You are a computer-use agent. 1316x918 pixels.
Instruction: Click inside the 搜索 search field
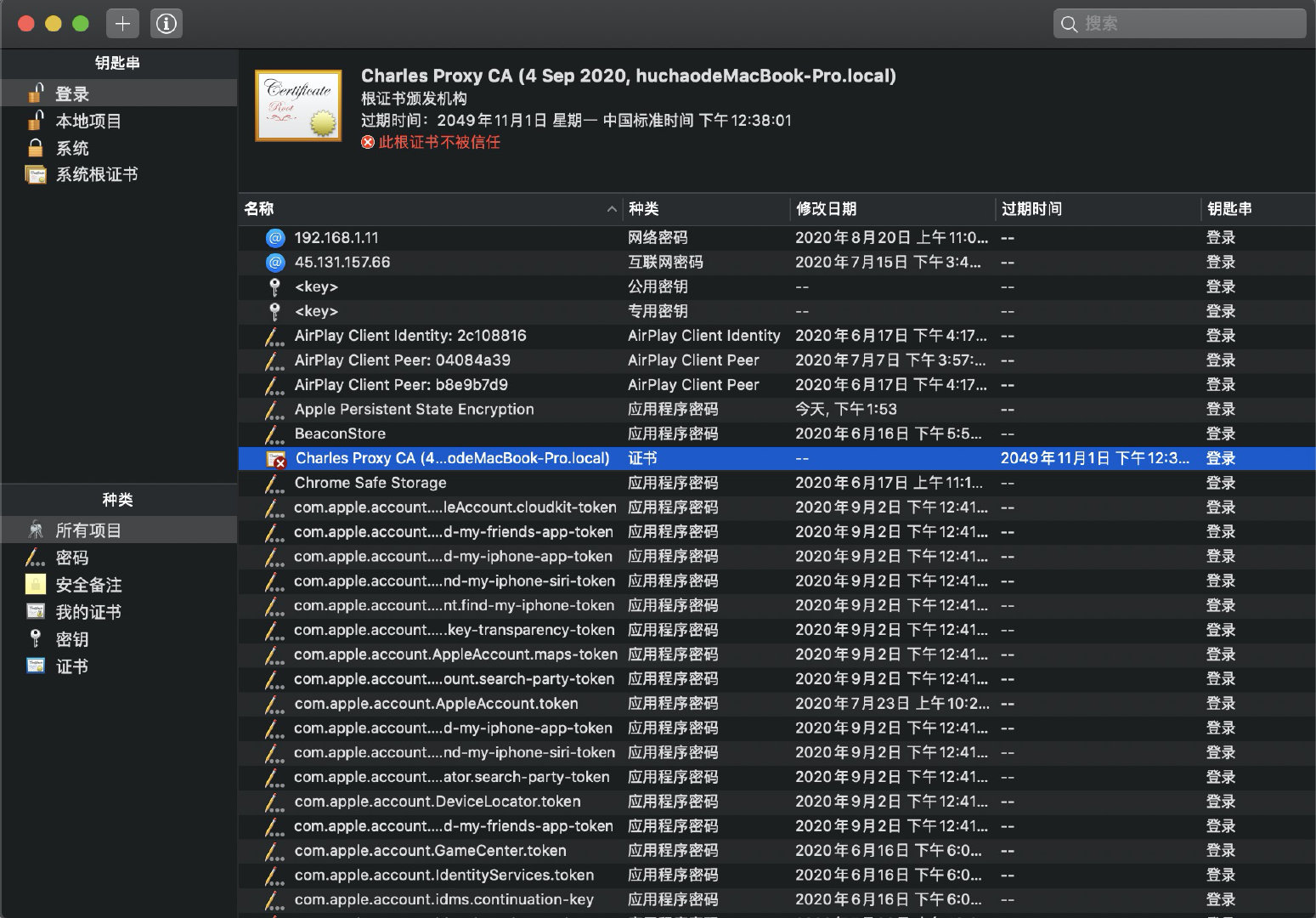1181,23
